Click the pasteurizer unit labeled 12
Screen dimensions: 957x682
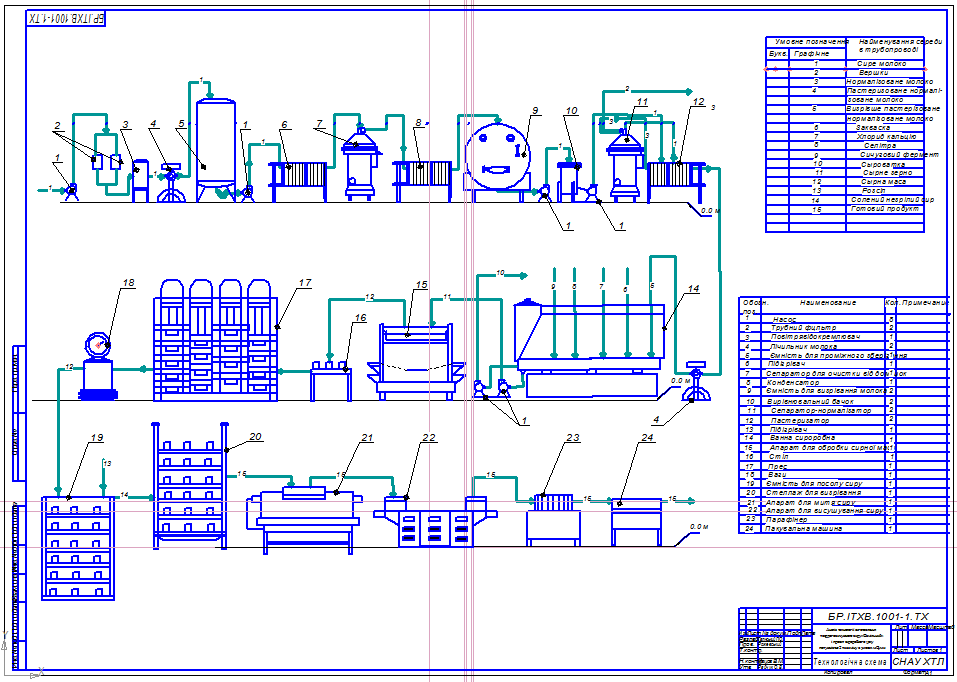coord(676,181)
